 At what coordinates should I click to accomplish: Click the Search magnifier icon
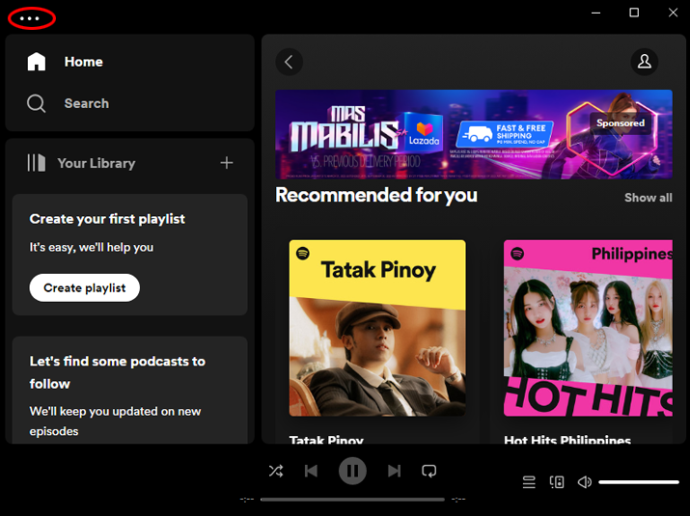(x=36, y=104)
